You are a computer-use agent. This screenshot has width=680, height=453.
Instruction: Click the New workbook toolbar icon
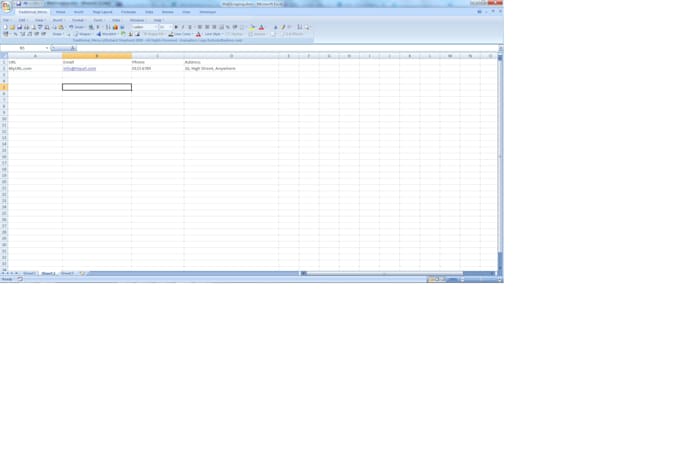point(5,27)
